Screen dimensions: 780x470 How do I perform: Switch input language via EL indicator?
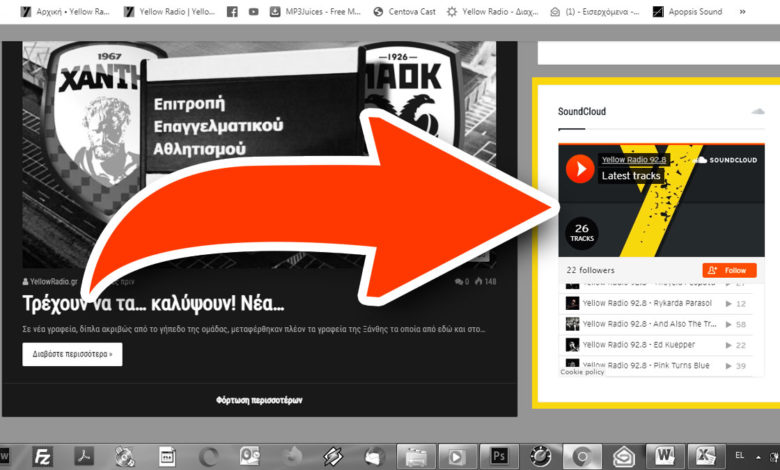pyautogui.click(x=742, y=456)
